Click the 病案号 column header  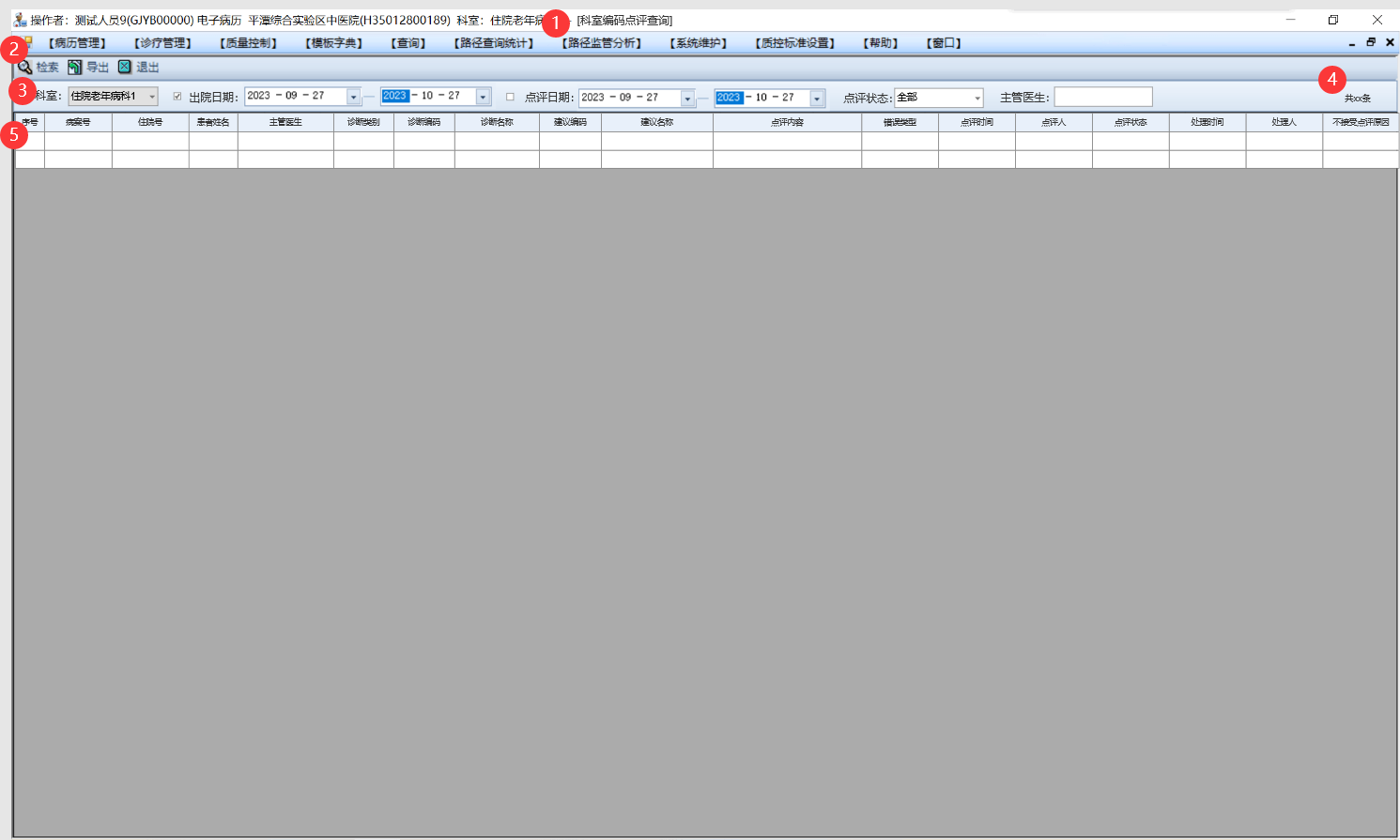click(x=78, y=122)
